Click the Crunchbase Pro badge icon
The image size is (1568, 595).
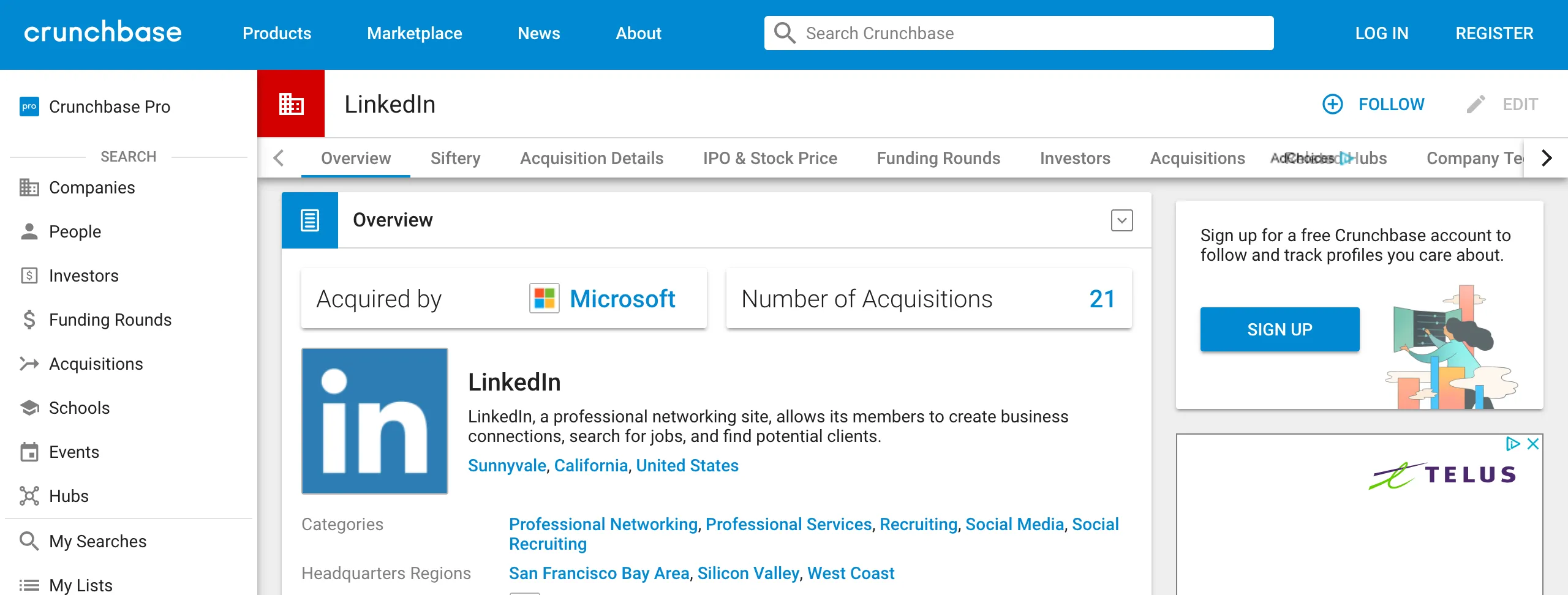point(29,107)
